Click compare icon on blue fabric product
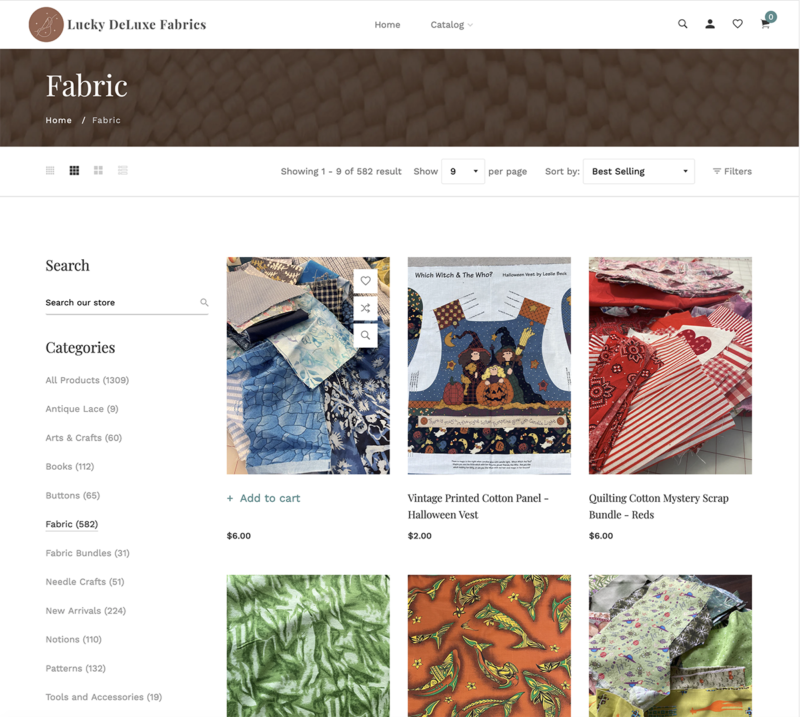The image size is (800, 717). tap(365, 308)
